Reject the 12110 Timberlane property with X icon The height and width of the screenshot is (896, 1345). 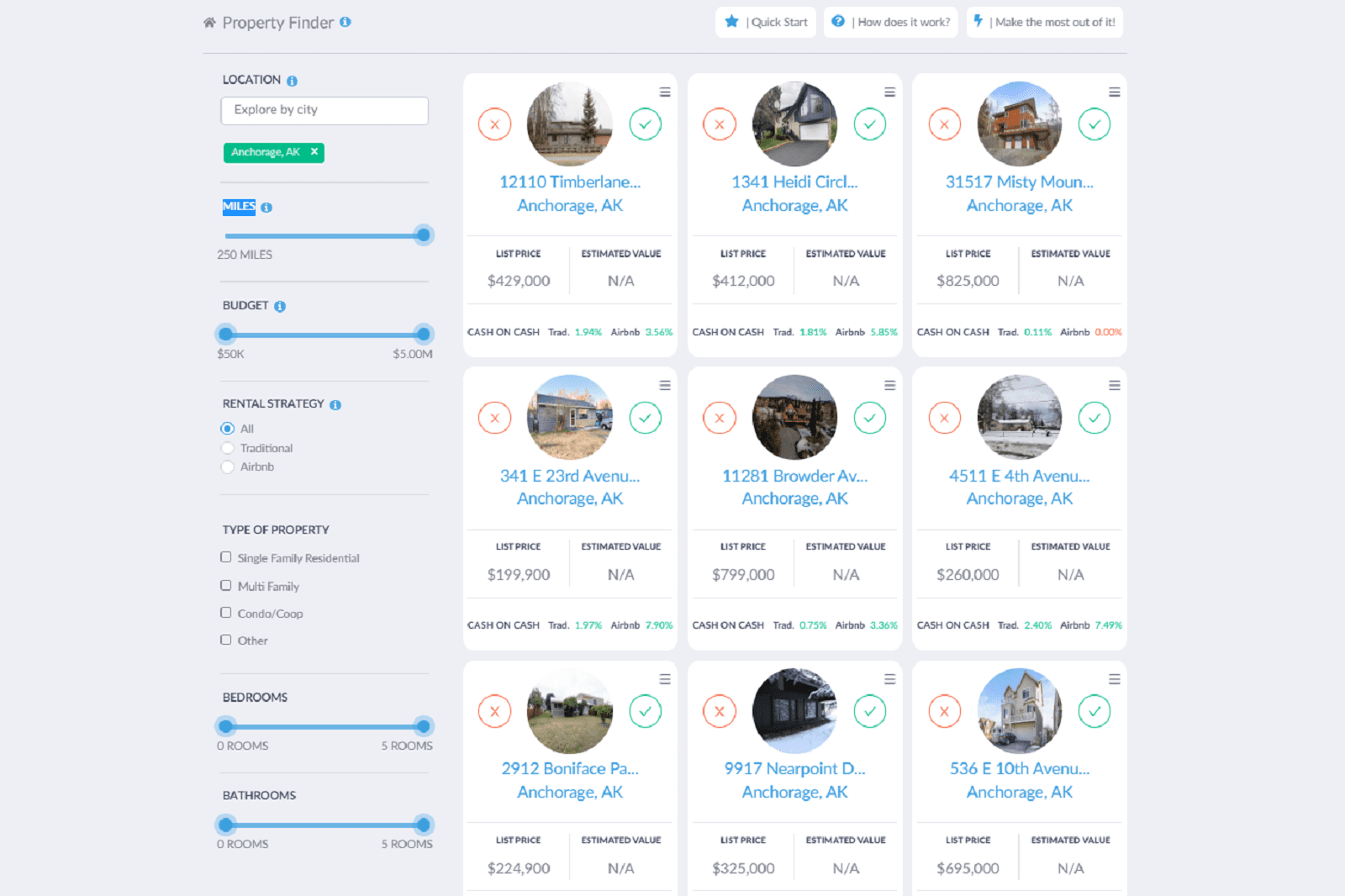pyautogui.click(x=494, y=124)
